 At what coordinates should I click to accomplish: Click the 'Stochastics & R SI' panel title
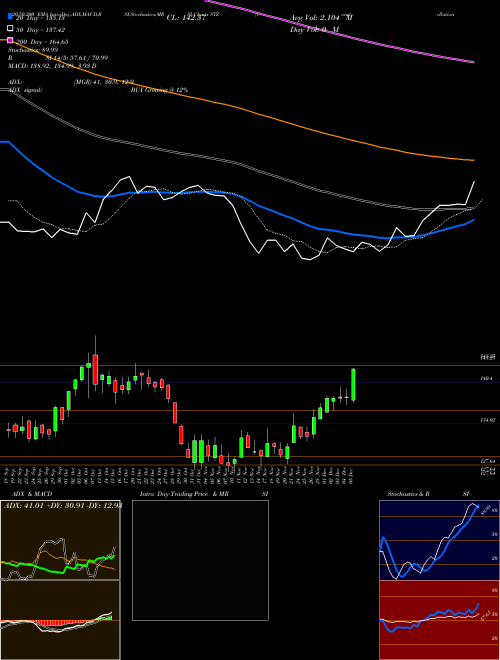(x=428, y=494)
